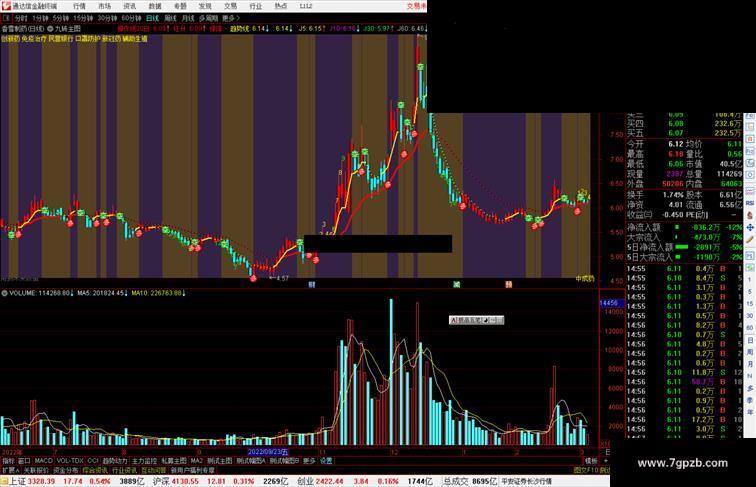The image size is (756, 487).
Task: Select the 5-minute period icon in sidebar
Action: point(750,292)
